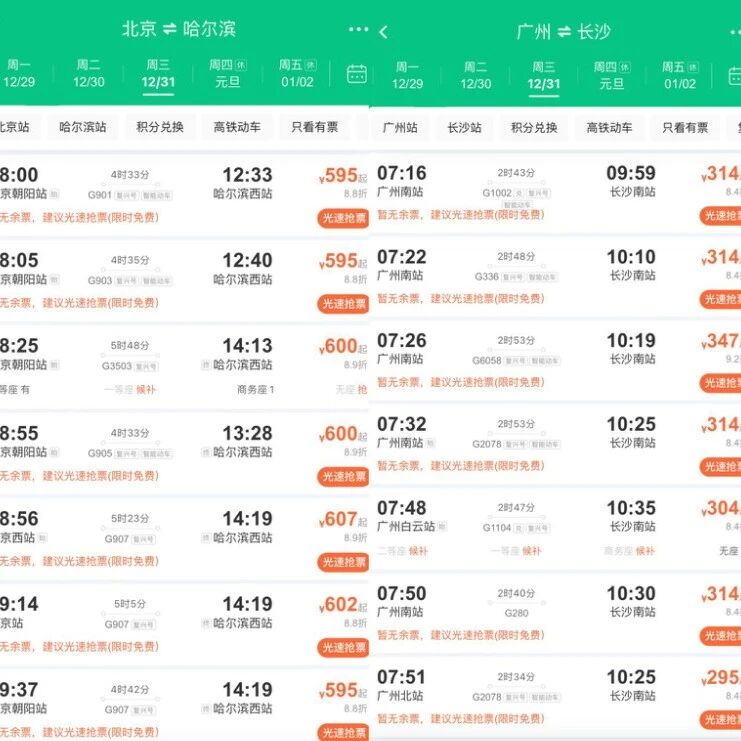Toggle the 哈尔滨站 station filter
The width and height of the screenshot is (741, 741).
point(83,127)
